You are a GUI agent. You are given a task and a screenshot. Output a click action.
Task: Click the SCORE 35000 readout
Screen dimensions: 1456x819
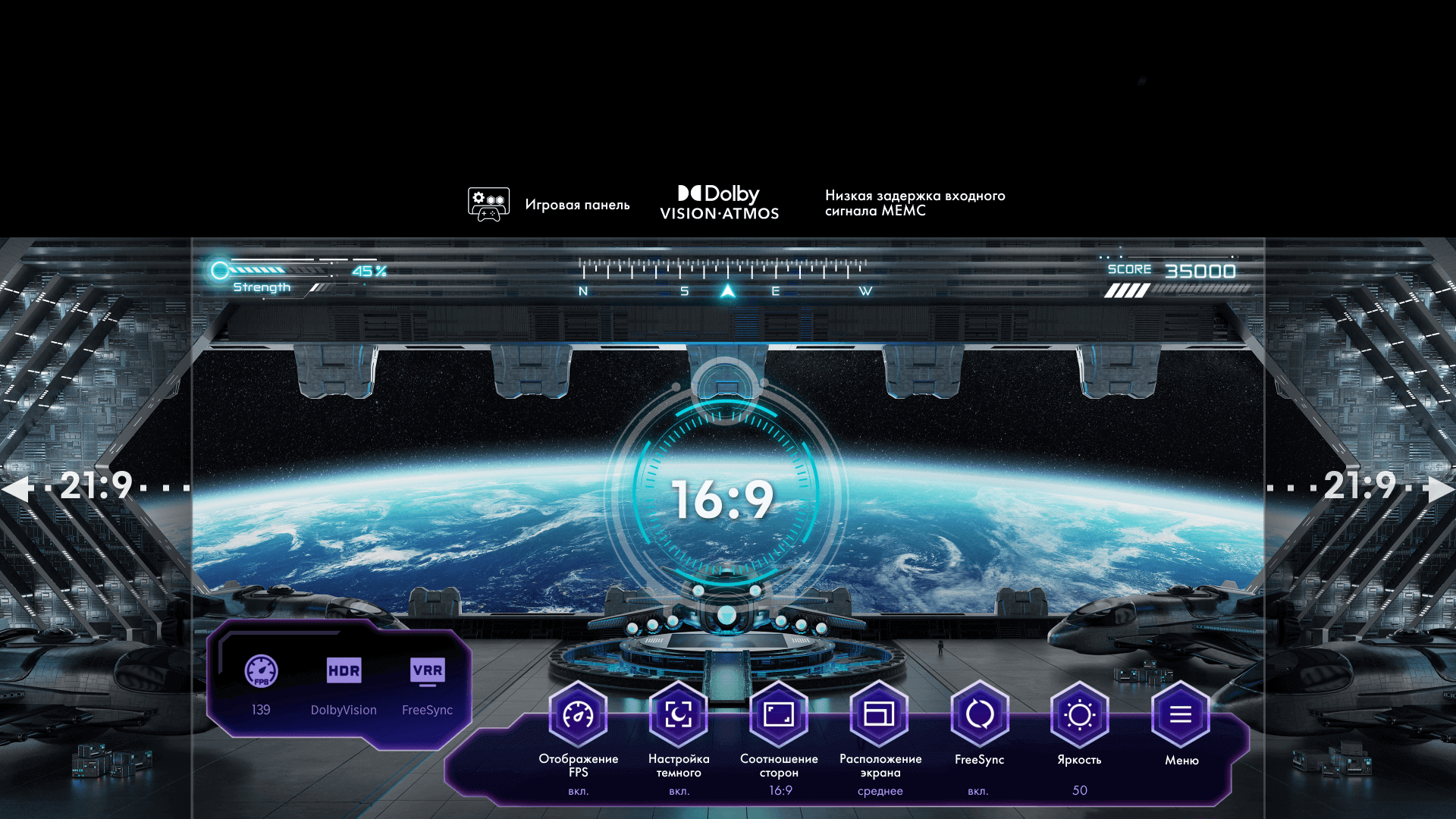[x=1172, y=271]
